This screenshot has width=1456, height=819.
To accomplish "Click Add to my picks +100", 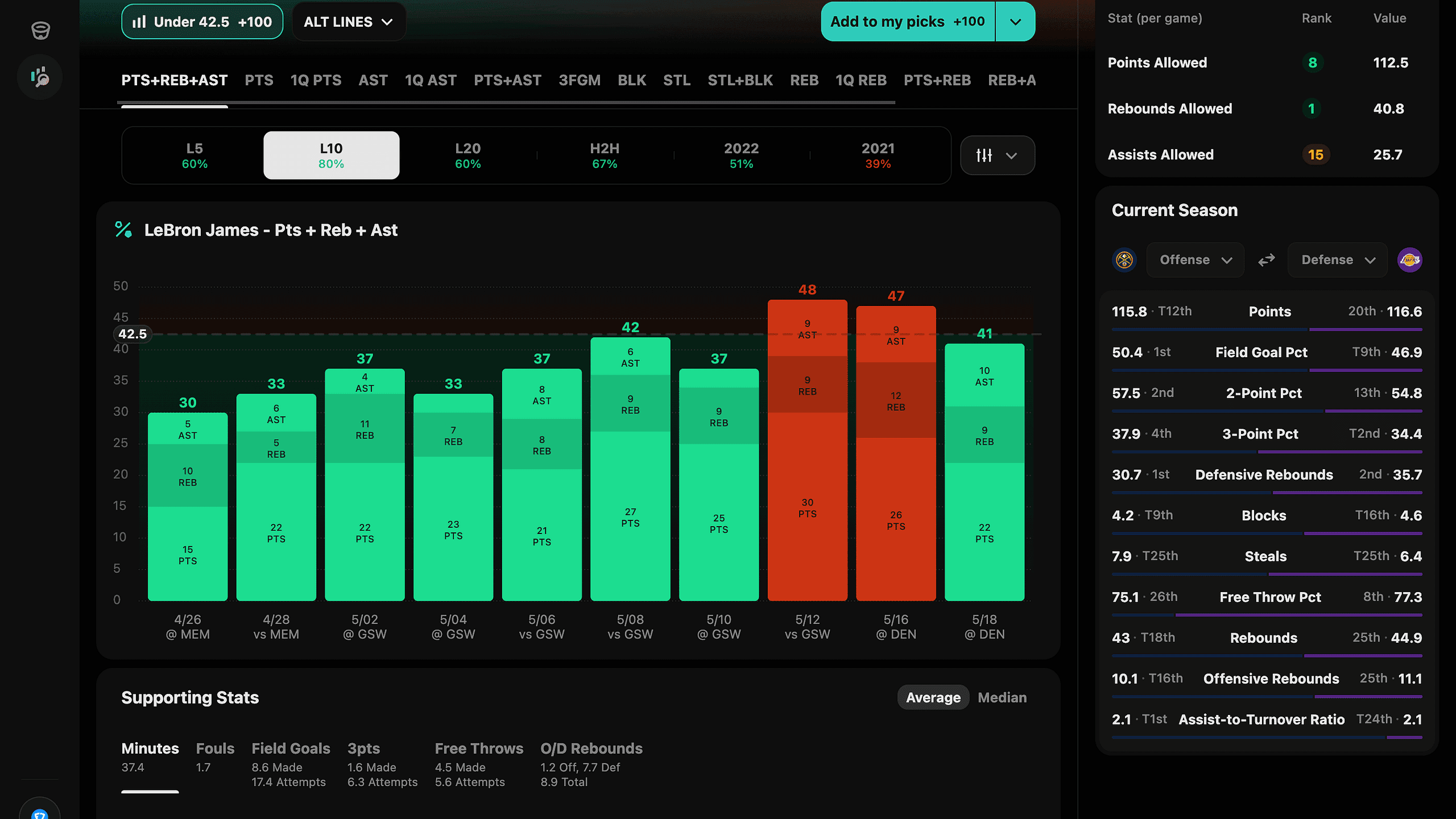I will [x=908, y=22].
